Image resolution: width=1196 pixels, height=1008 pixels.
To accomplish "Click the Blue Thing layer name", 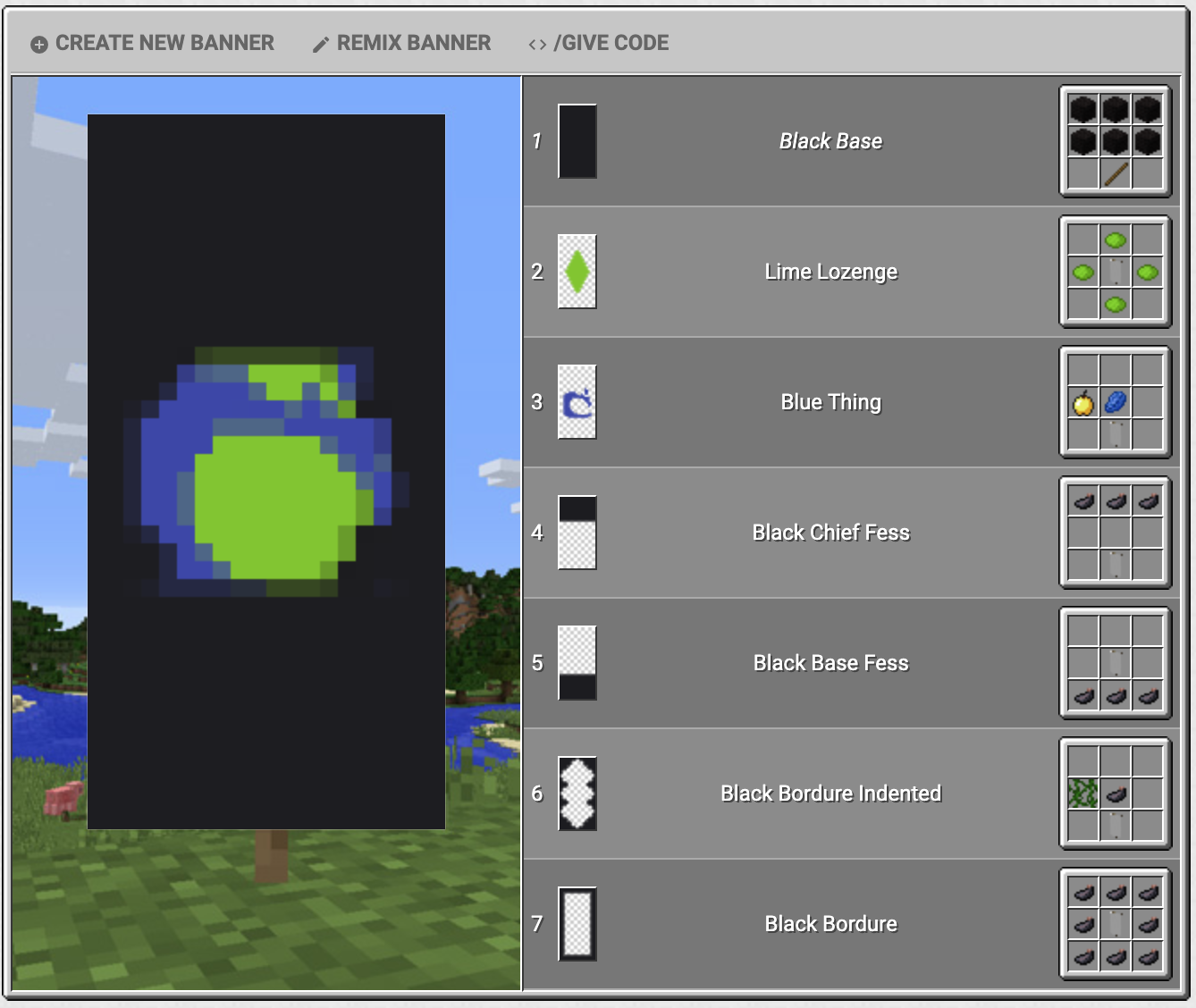I will click(830, 402).
